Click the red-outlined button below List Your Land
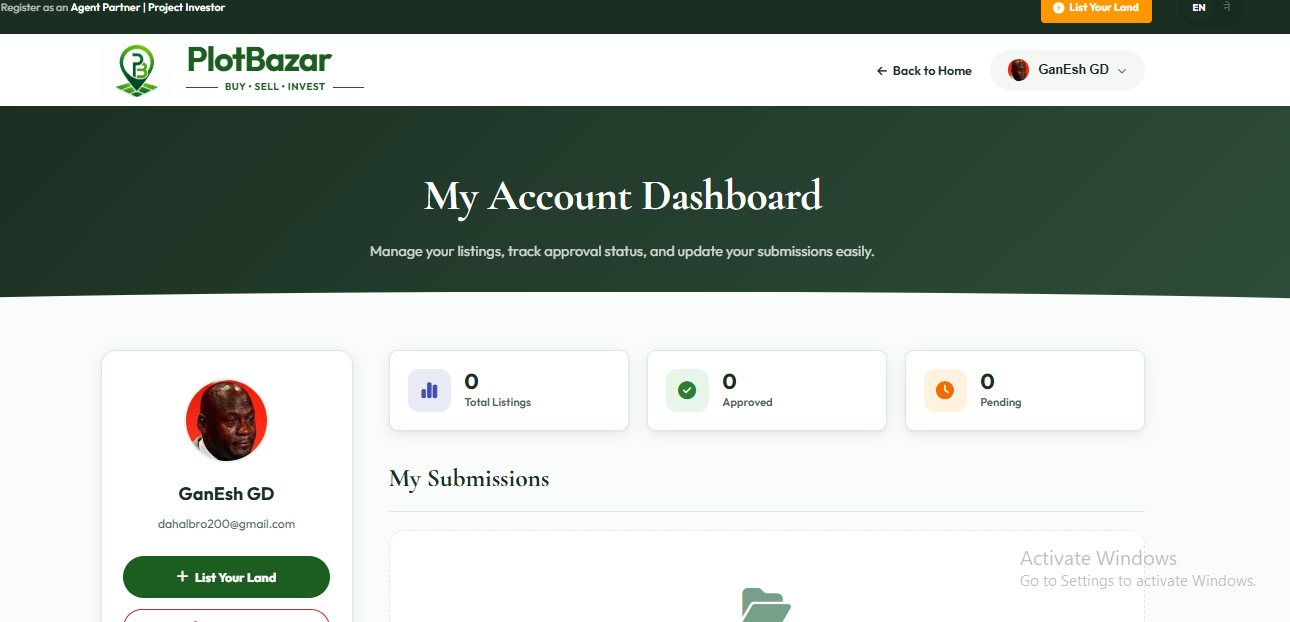This screenshot has height=622, width=1290. [226, 615]
